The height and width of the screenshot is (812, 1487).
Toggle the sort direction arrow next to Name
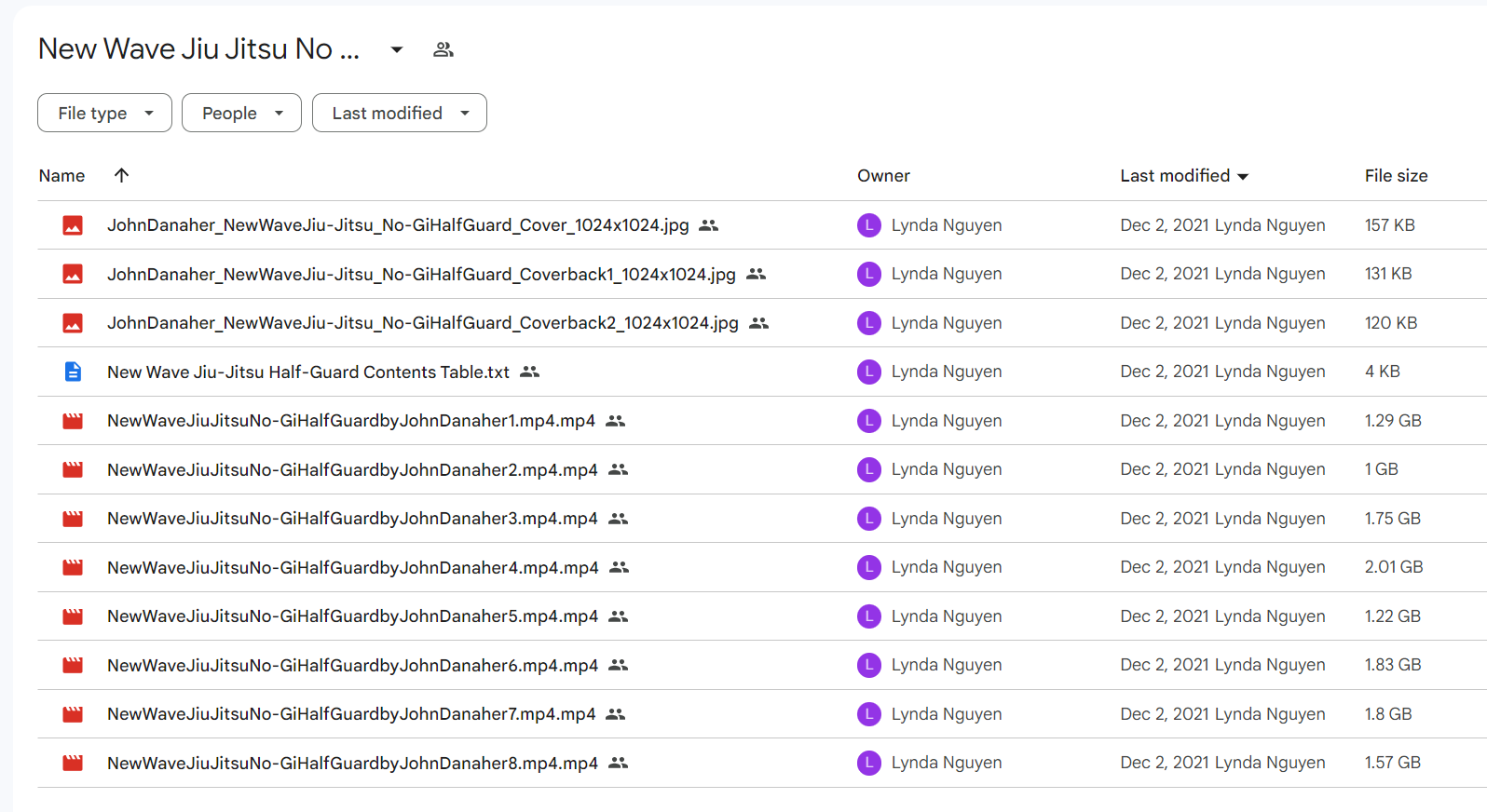[x=121, y=175]
